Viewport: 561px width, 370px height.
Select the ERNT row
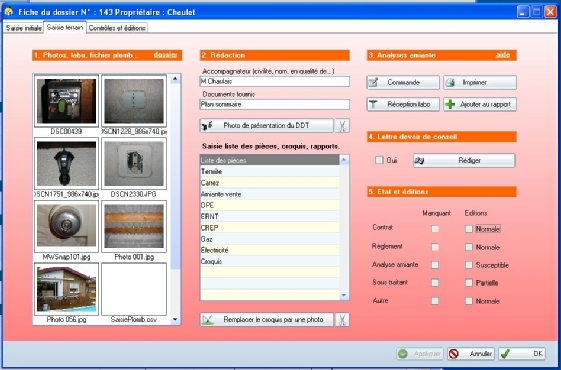pyautogui.click(x=269, y=216)
